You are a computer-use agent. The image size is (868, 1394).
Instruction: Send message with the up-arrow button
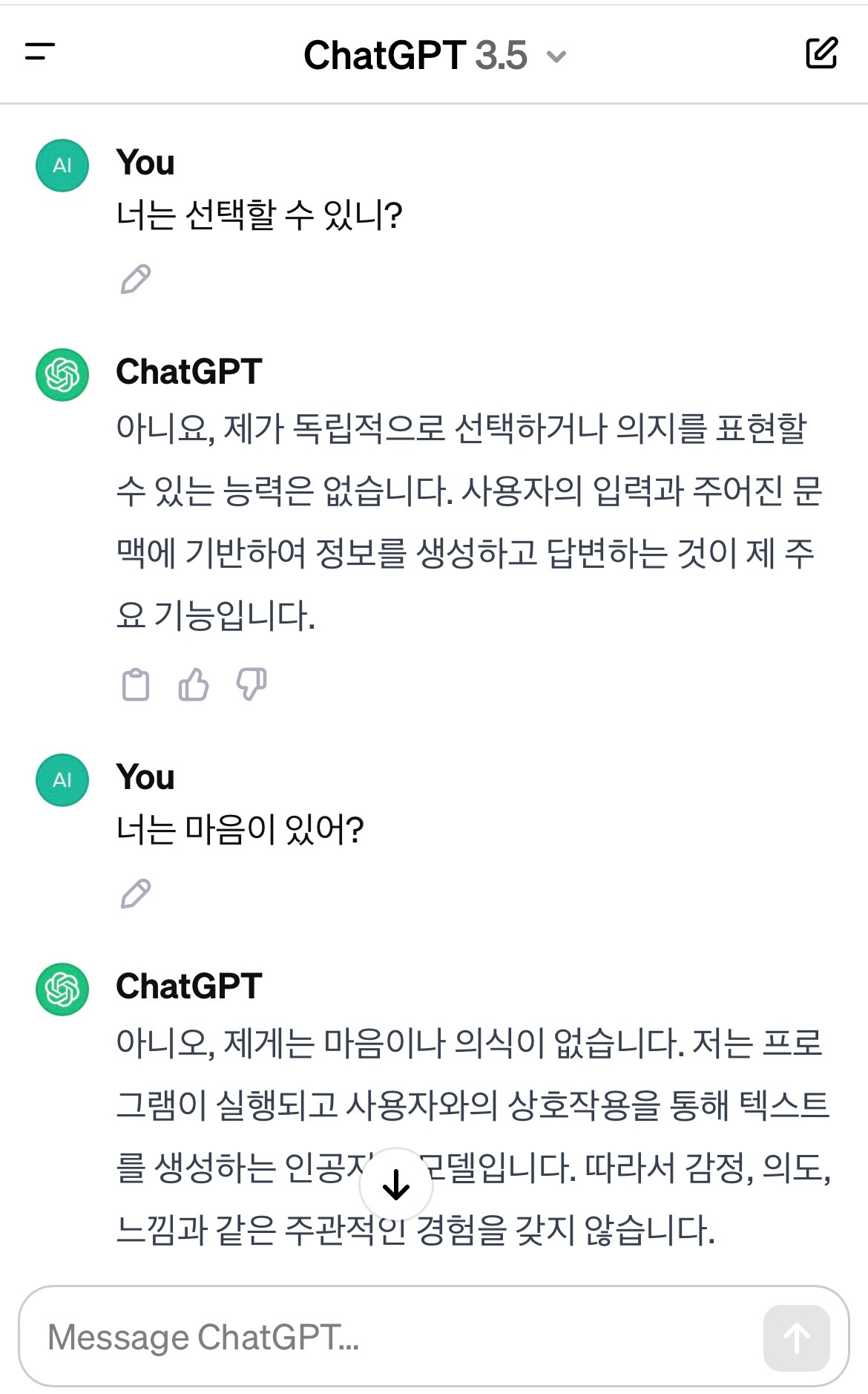click(796, 1338)
